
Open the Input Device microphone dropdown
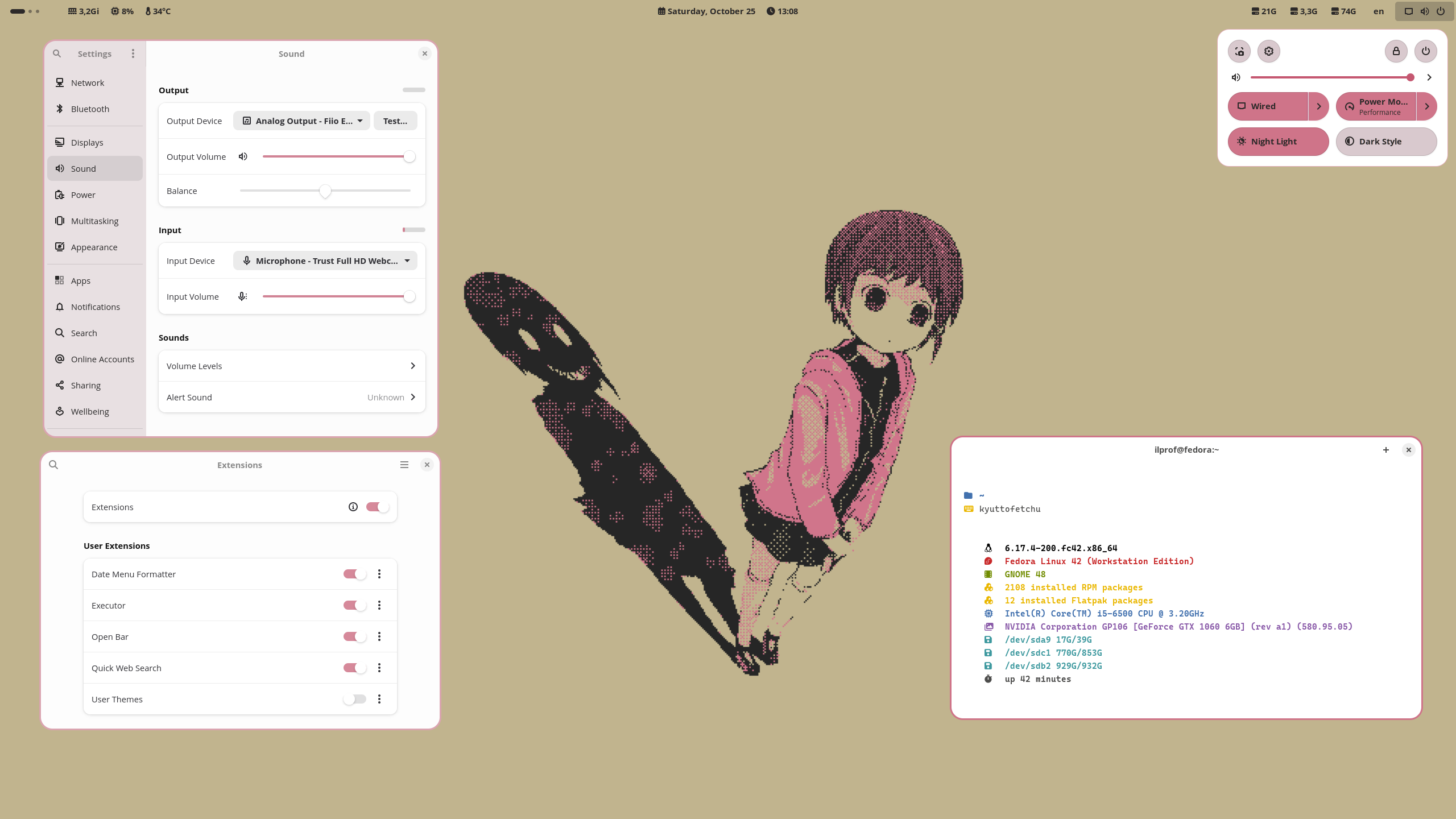point(325,260)
